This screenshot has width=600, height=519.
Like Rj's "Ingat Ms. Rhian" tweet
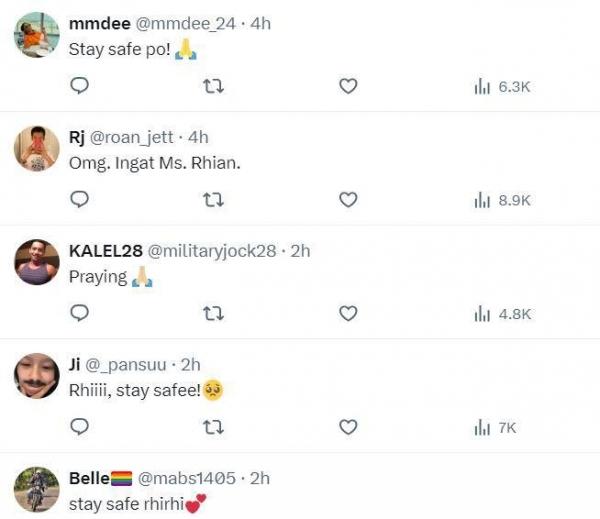(x=348, y=200)
